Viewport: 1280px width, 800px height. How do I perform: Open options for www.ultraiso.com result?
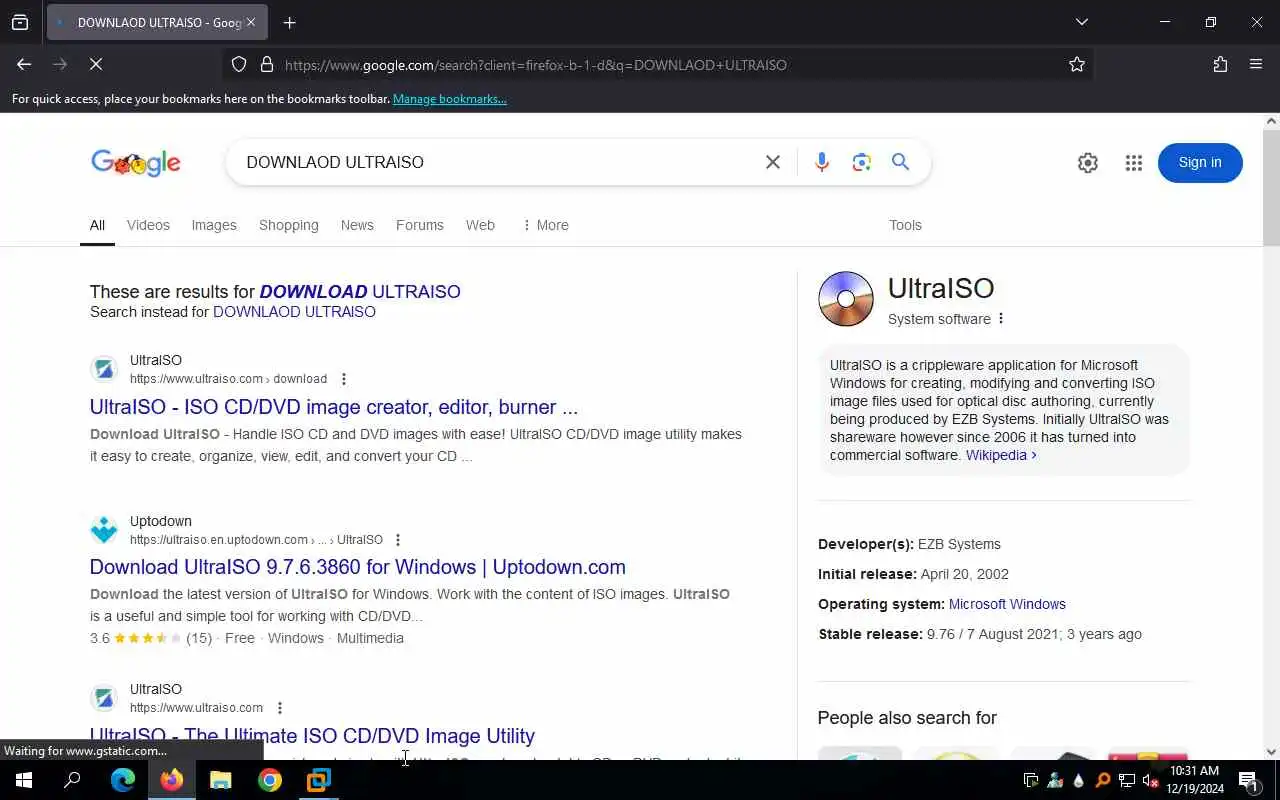point(280,708)
